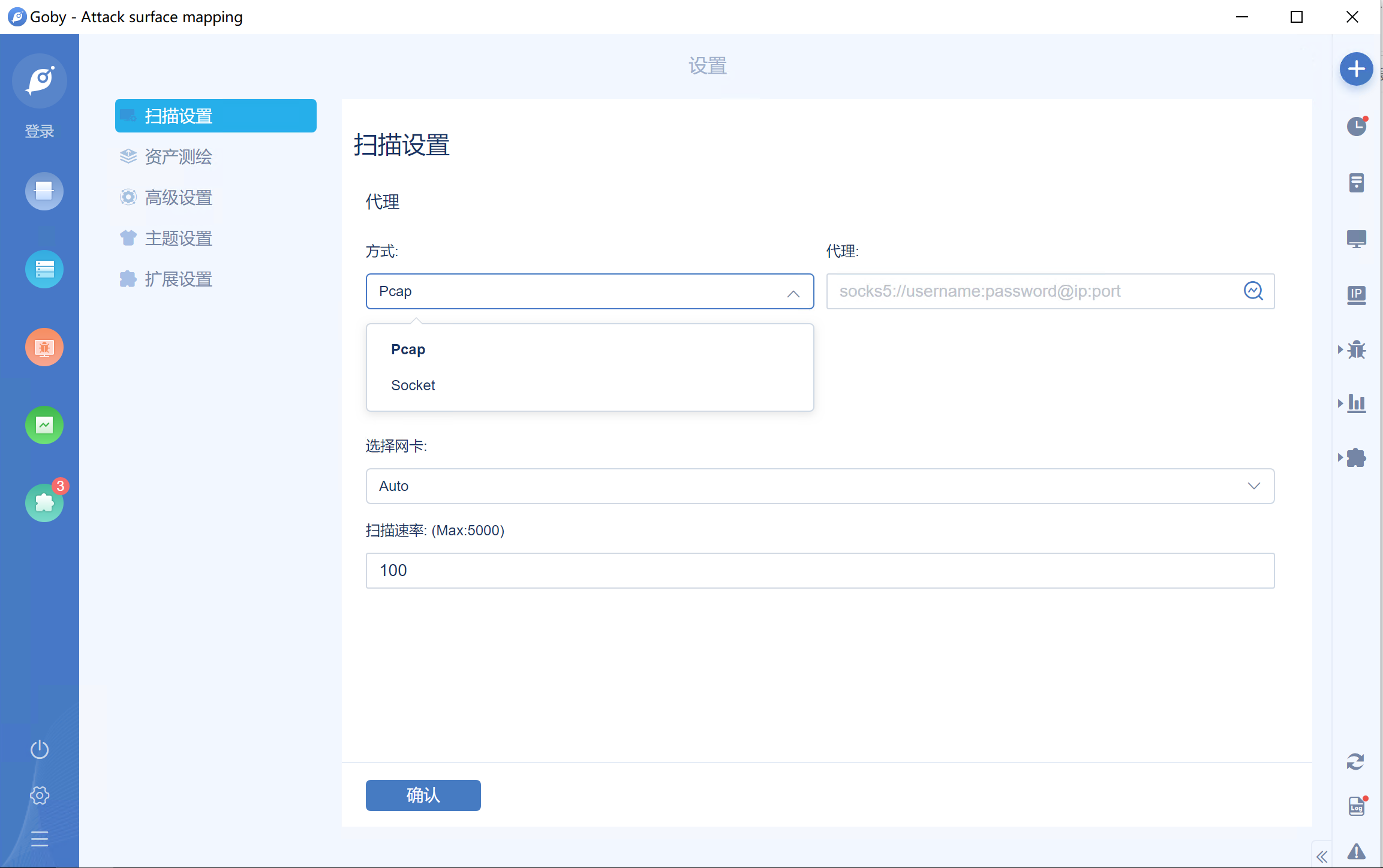Click the 确认 confirm button

pos(423,795)
